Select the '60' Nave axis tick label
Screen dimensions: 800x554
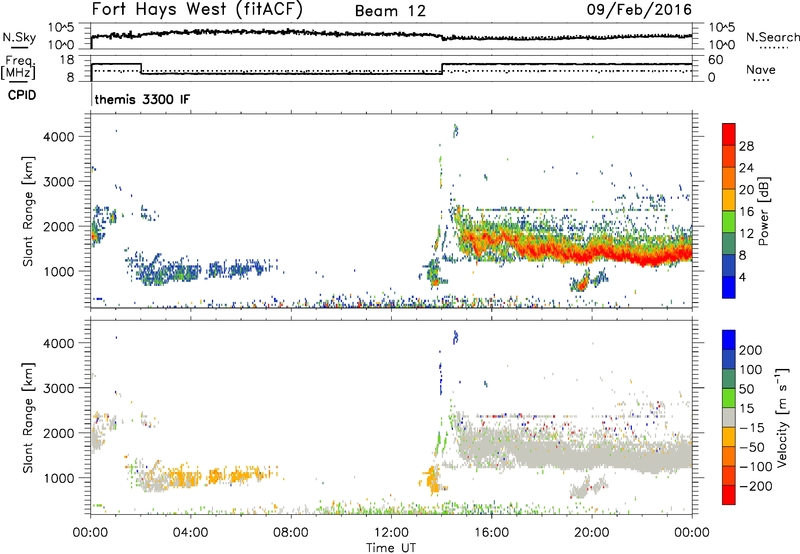(715, 60)
